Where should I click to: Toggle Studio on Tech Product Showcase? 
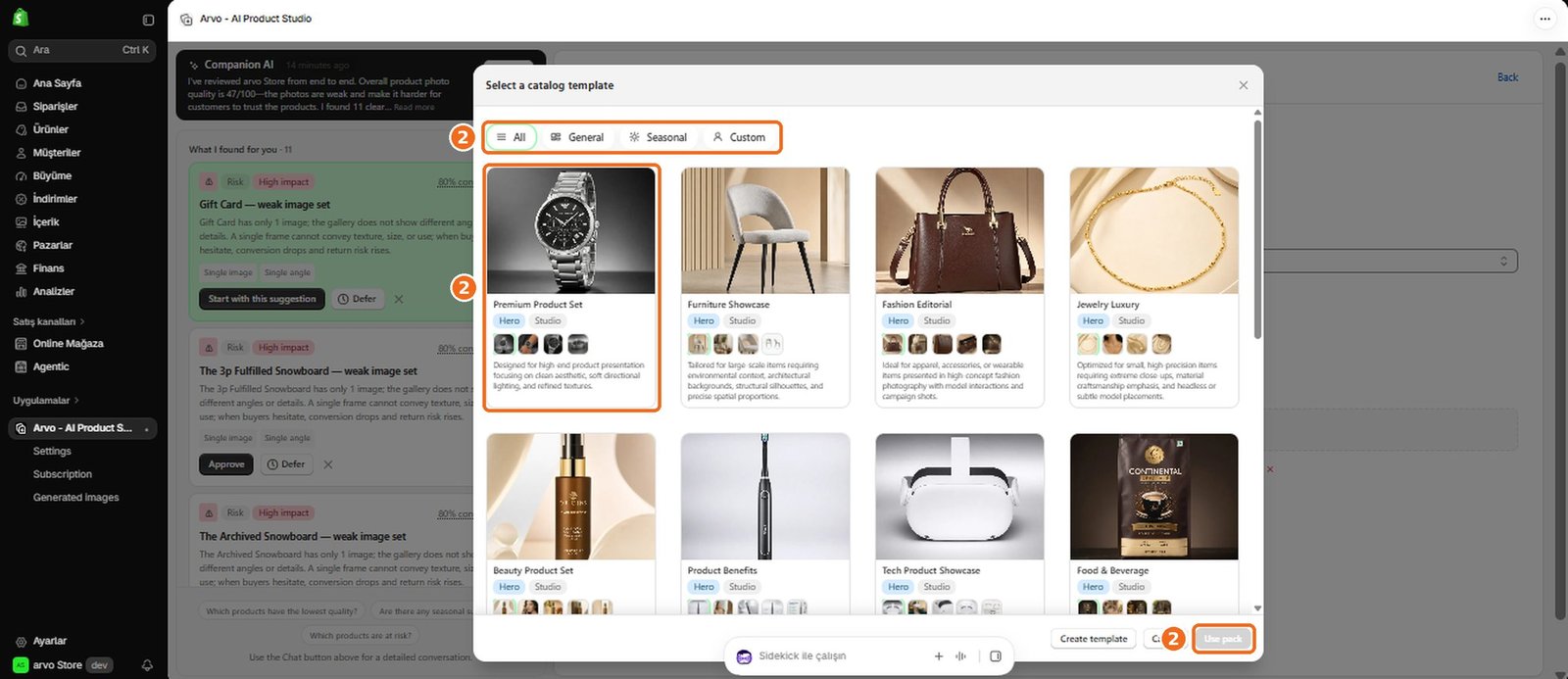pyautogui.click(x=937, y=587)
